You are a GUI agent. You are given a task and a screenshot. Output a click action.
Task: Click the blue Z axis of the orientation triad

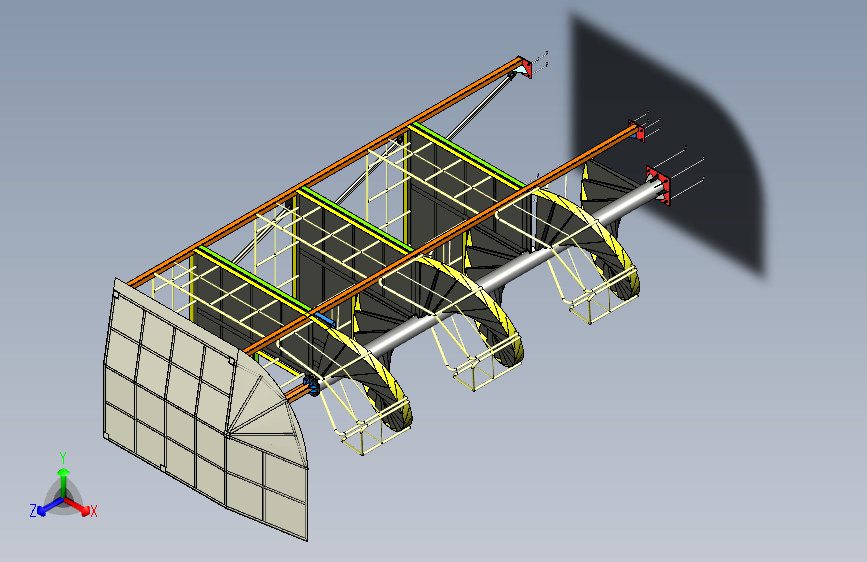coord(50,507)
